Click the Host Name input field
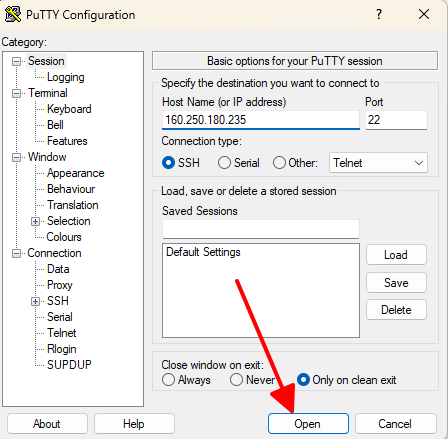The height and width of the screenshot is (439, 448). (x=261, y=120)
